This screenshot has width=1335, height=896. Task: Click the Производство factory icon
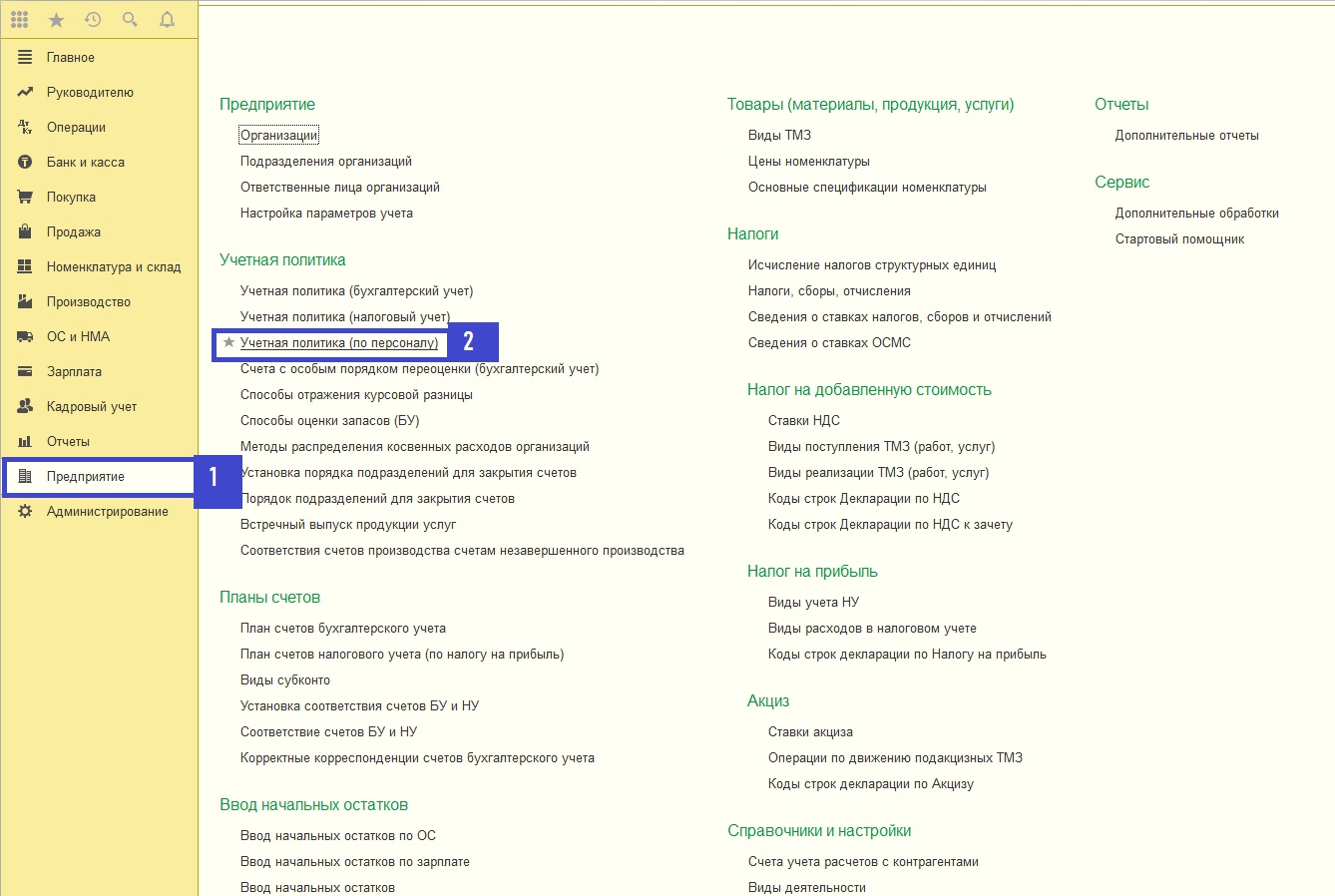point(25,301)
